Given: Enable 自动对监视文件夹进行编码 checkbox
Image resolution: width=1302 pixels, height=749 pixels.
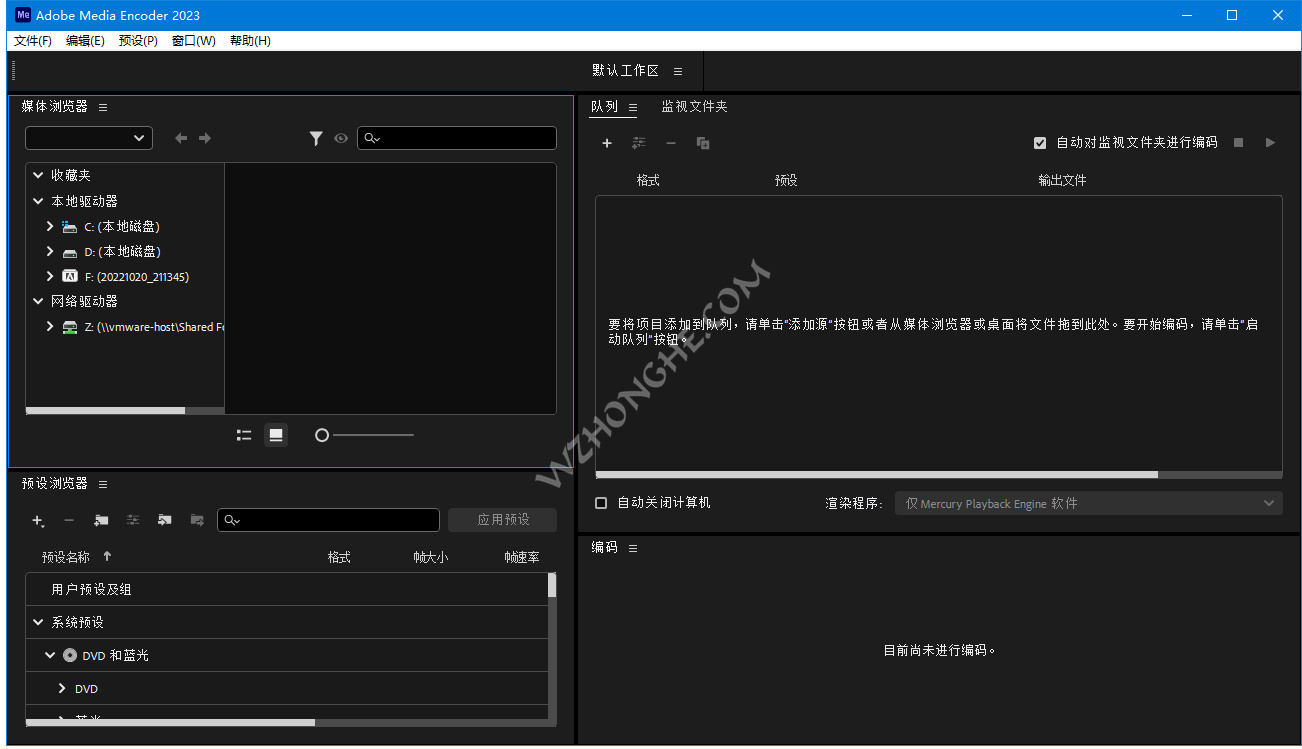Looking at the screenshot, I should point(1040,142).
